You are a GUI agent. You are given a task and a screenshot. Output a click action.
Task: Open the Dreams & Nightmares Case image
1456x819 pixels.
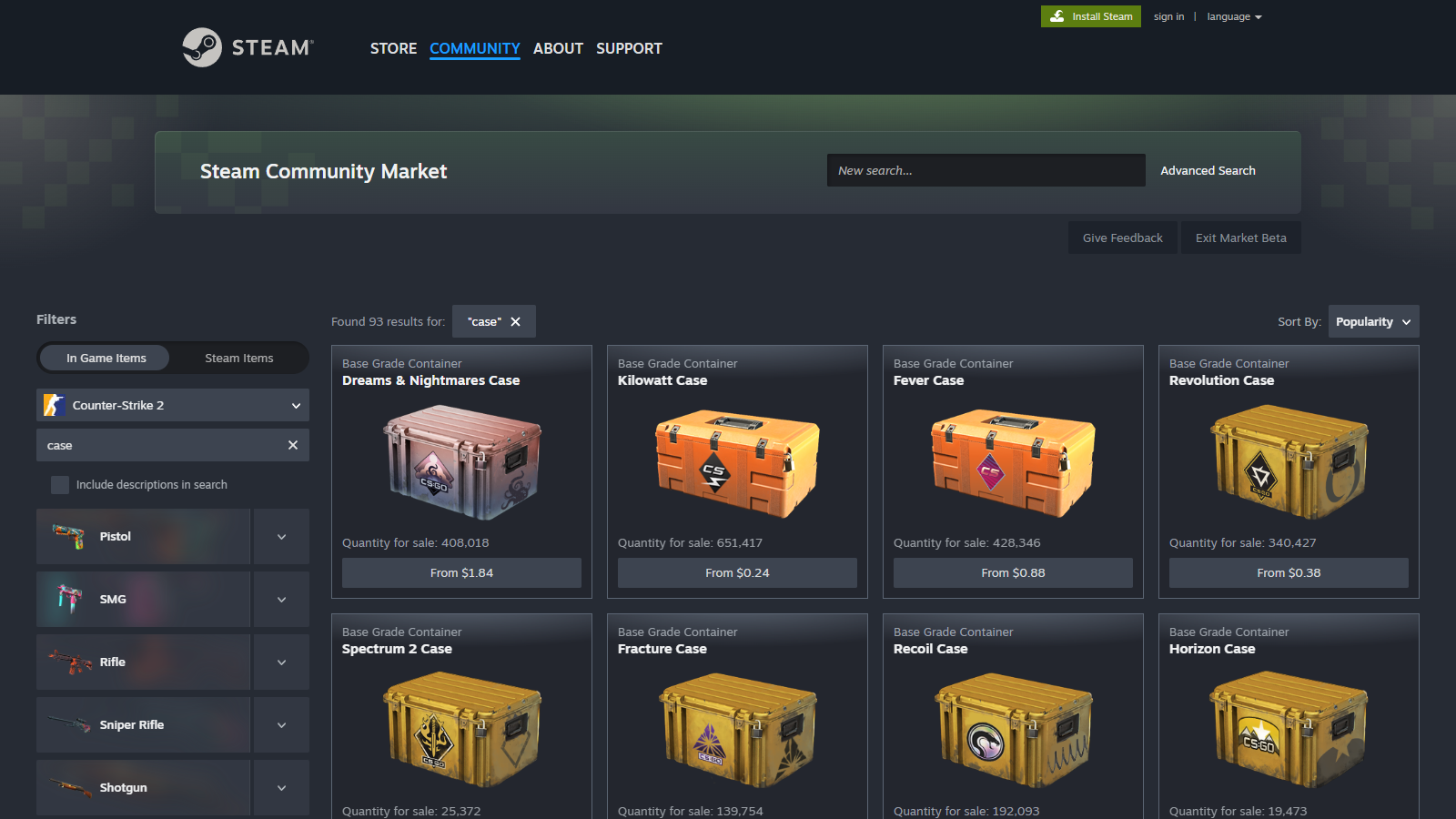point(462,461)
